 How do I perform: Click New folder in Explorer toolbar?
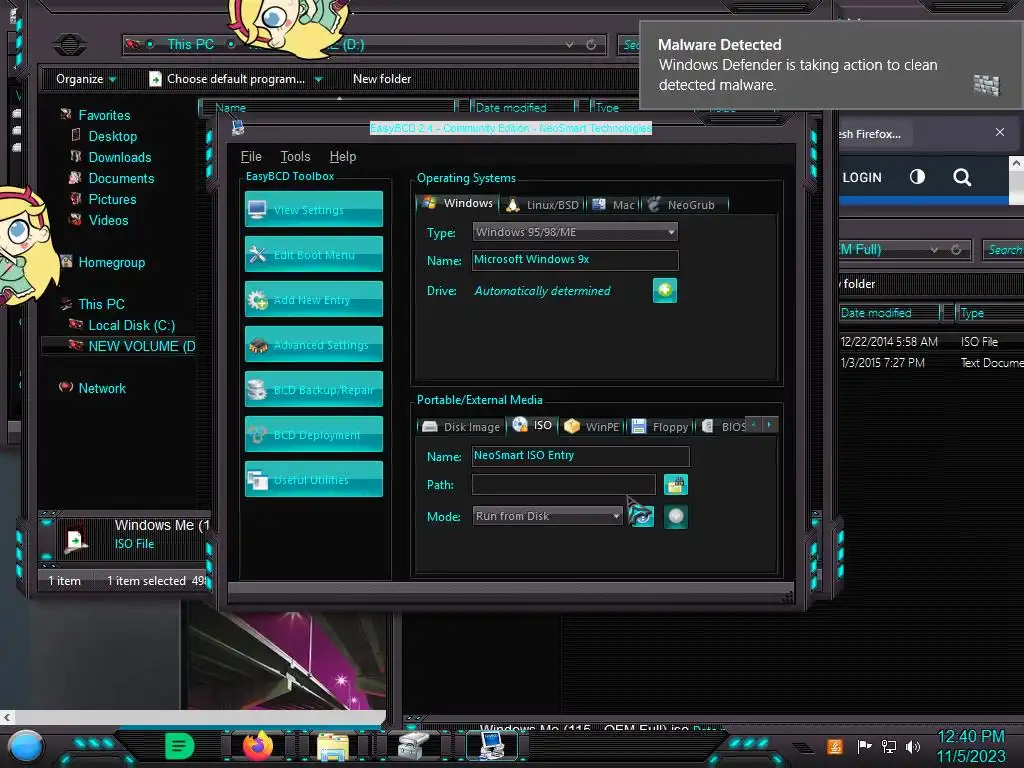click(382, 79)
